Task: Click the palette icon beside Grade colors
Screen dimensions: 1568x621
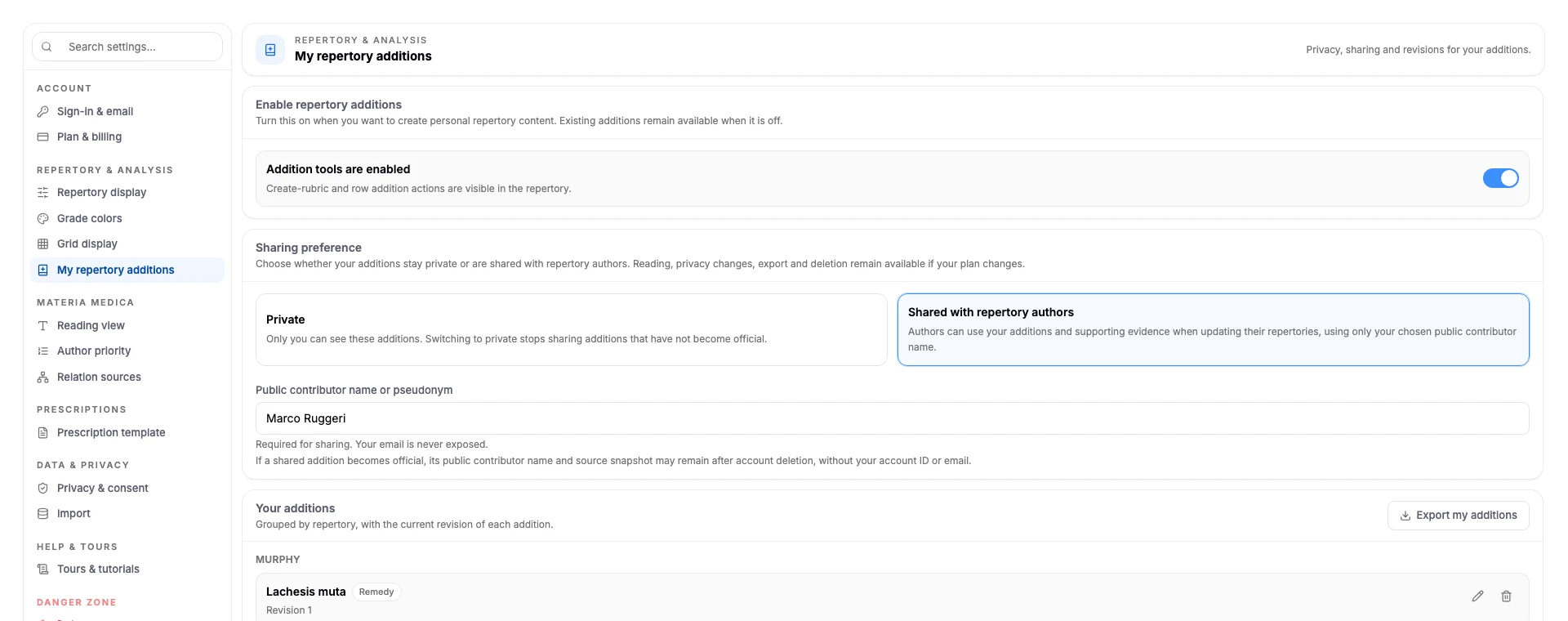Action: coord(43,218)
